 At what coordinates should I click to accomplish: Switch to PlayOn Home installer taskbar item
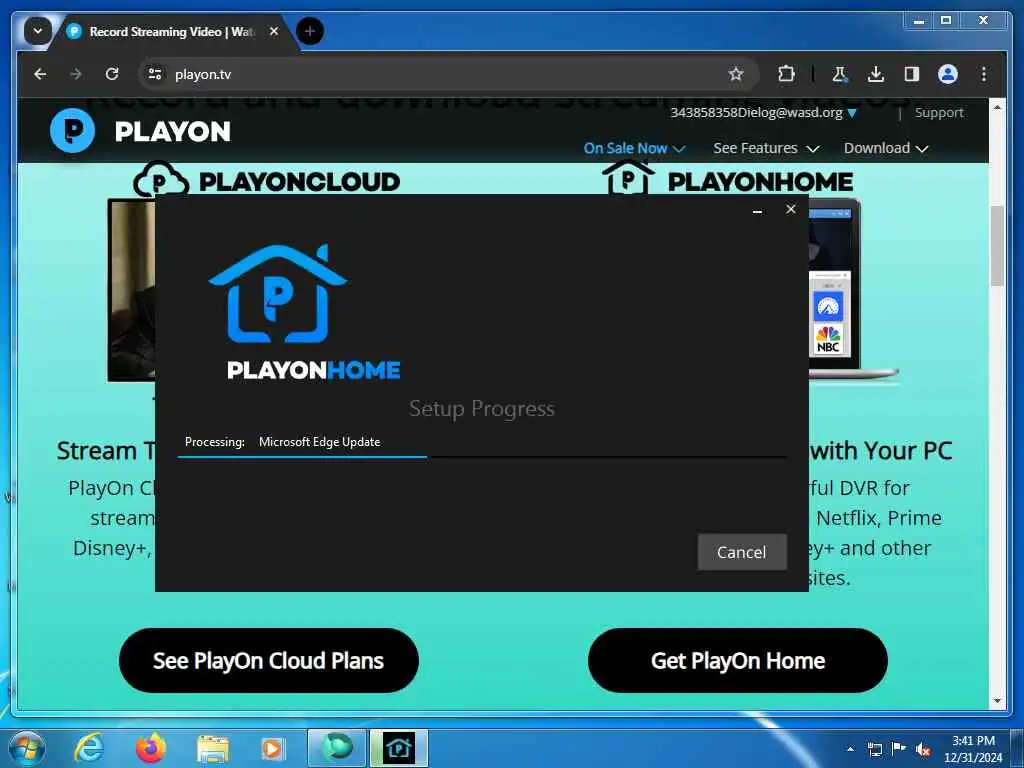[399, 748]
